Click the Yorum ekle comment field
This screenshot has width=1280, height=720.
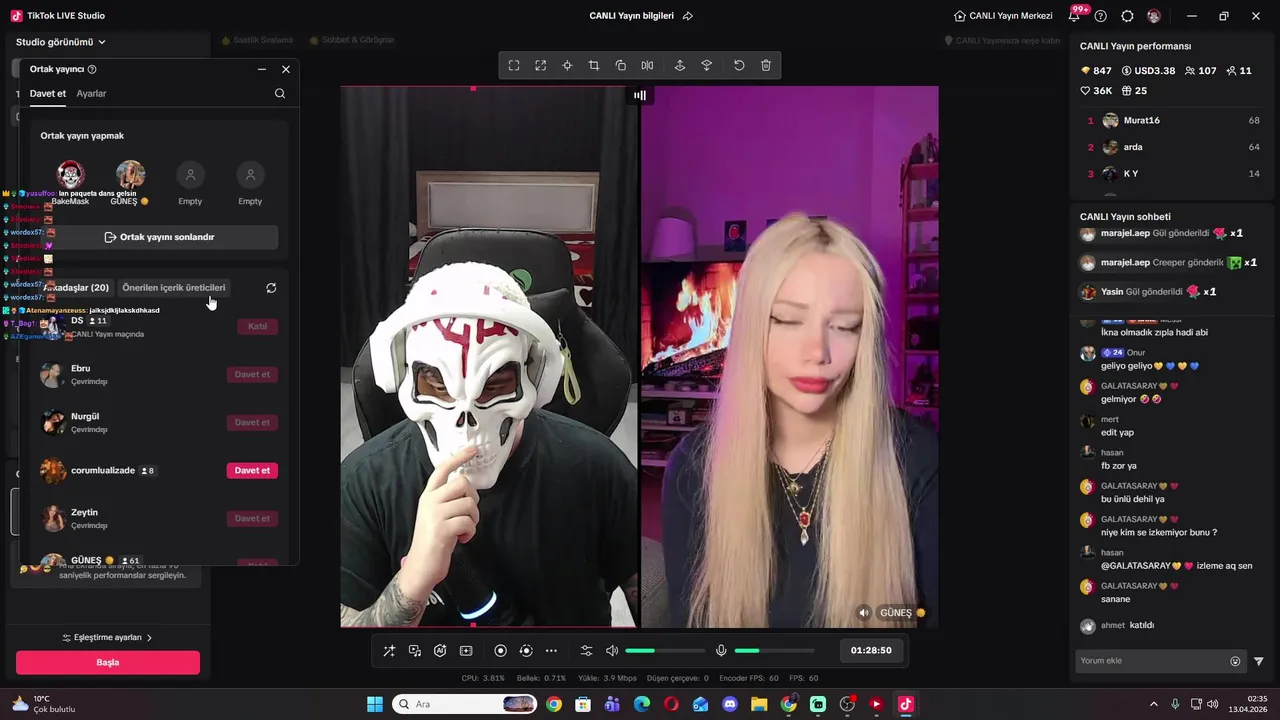point(1150,661)
